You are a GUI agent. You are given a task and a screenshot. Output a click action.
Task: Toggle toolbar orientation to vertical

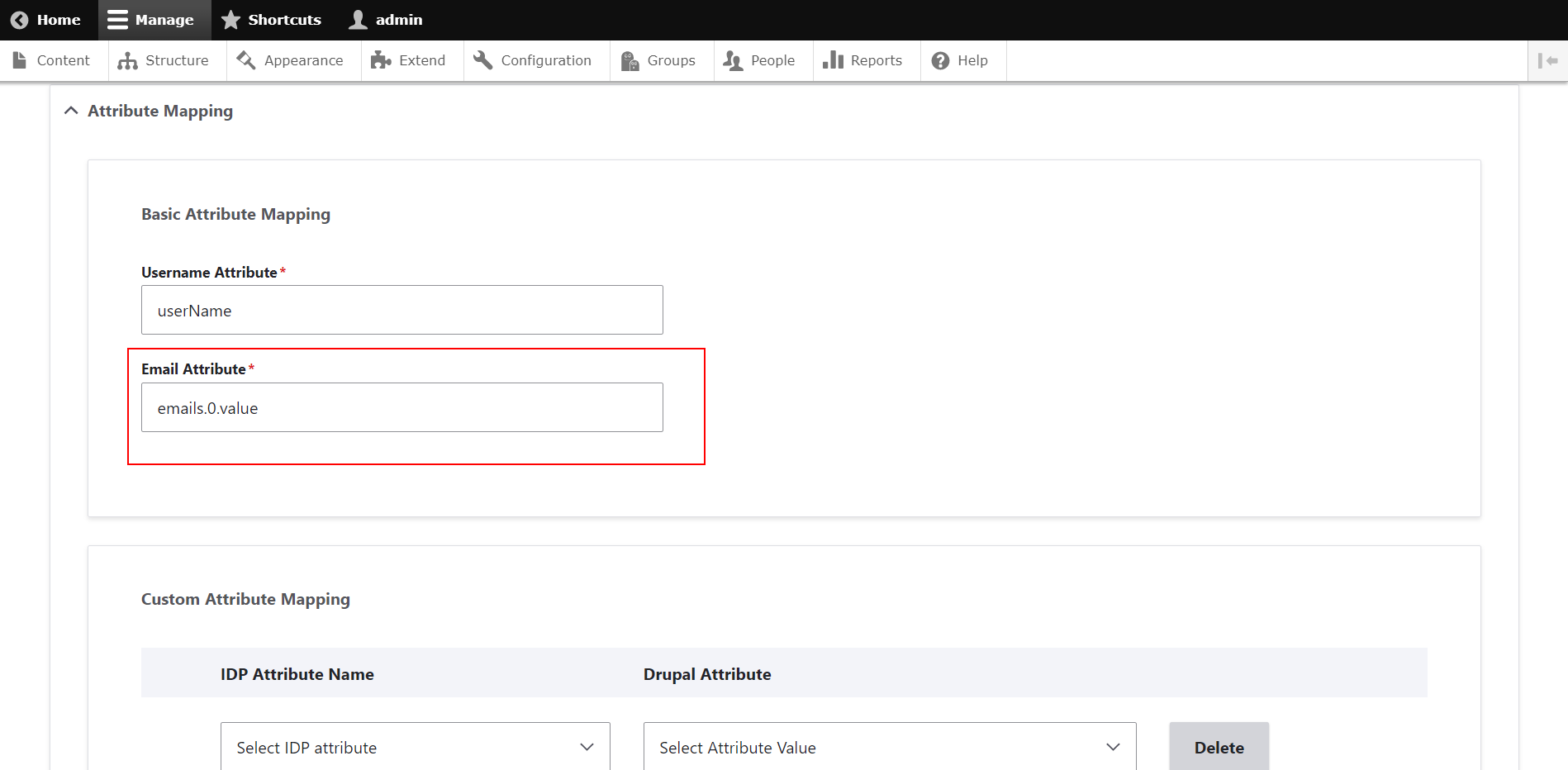pos(1547,60)
